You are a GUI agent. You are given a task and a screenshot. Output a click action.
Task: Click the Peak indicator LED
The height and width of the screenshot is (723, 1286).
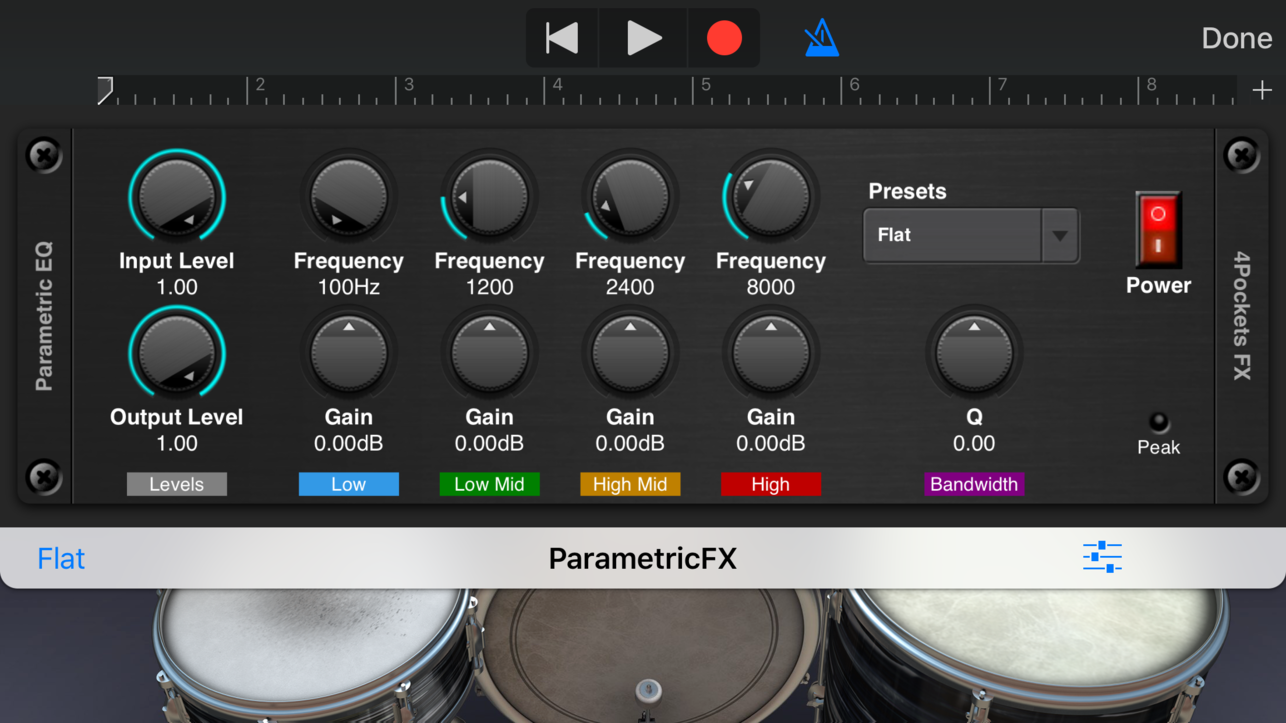pyautogui.click(x=1159, y=421)
